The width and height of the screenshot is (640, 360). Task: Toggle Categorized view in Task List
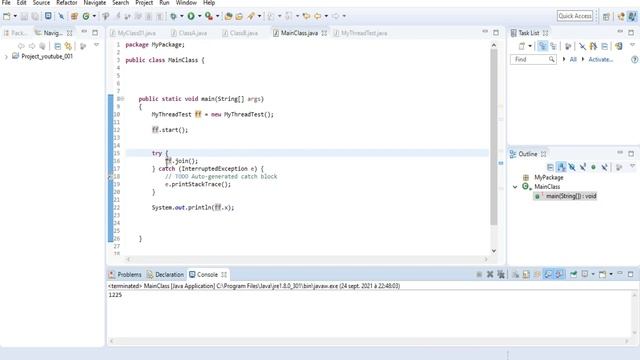[x=542, y=46]
